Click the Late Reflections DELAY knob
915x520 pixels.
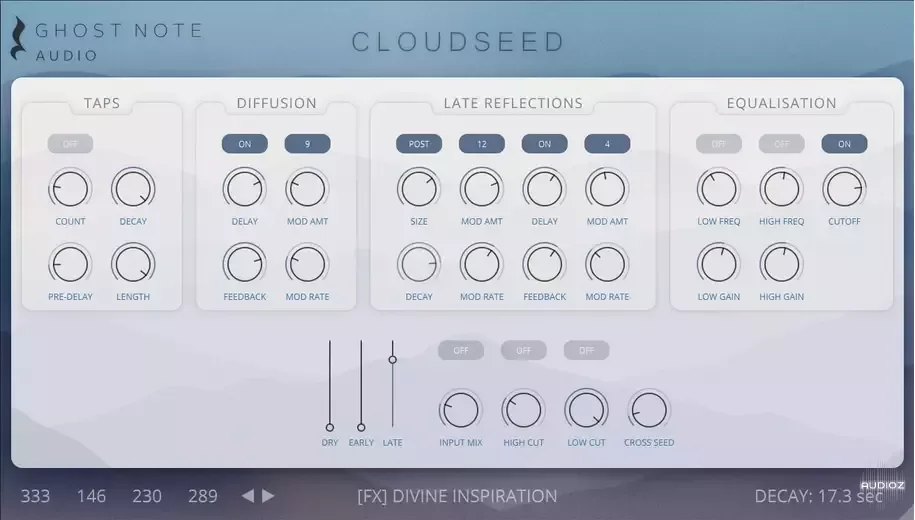[x=544, y=189]
